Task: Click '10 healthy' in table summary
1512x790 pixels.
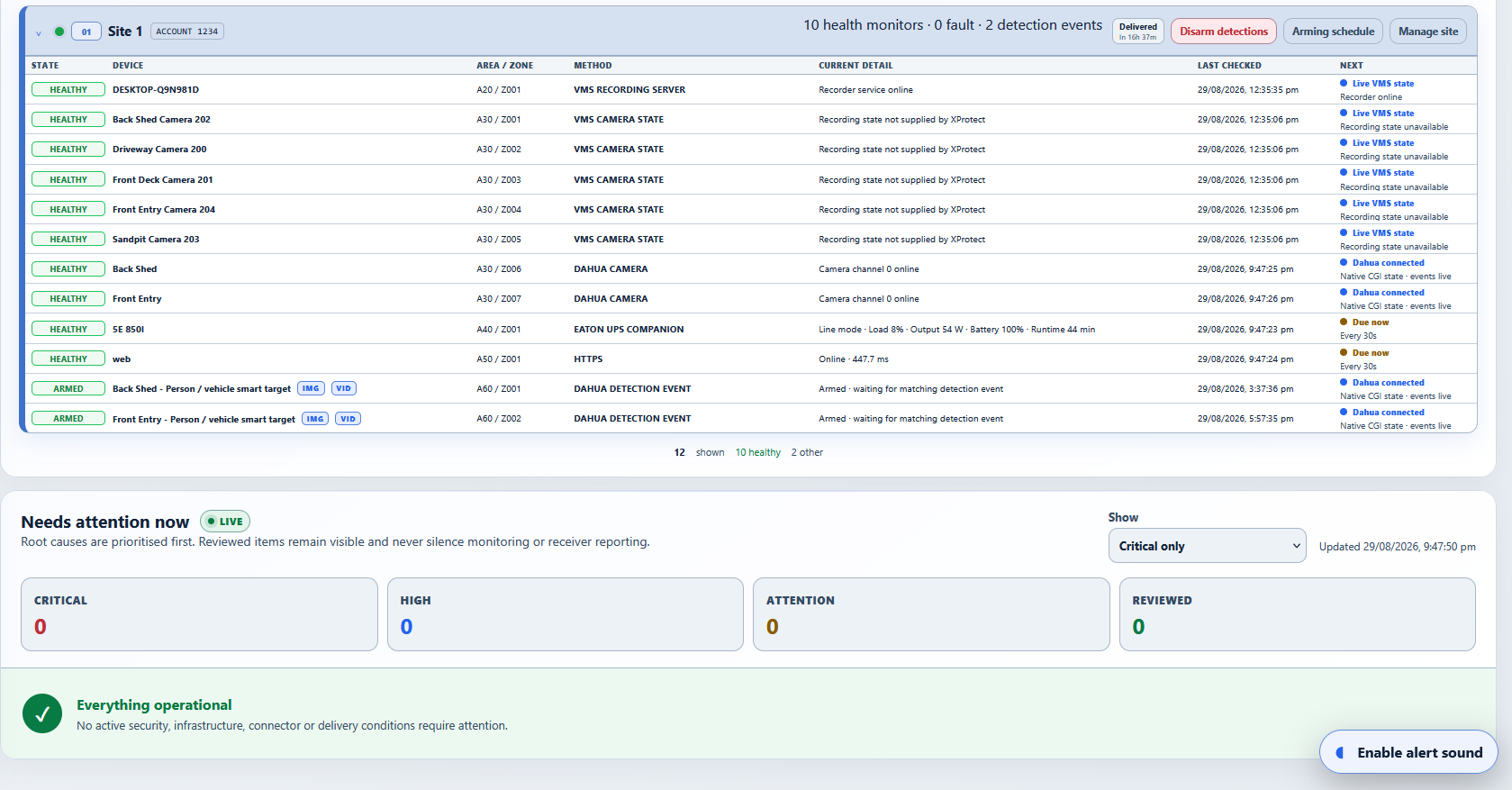Action: click(758, 452)
